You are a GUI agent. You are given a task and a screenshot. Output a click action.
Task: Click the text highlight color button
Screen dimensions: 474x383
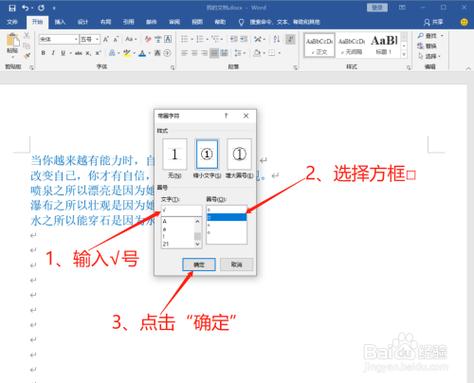pos(127,53)
